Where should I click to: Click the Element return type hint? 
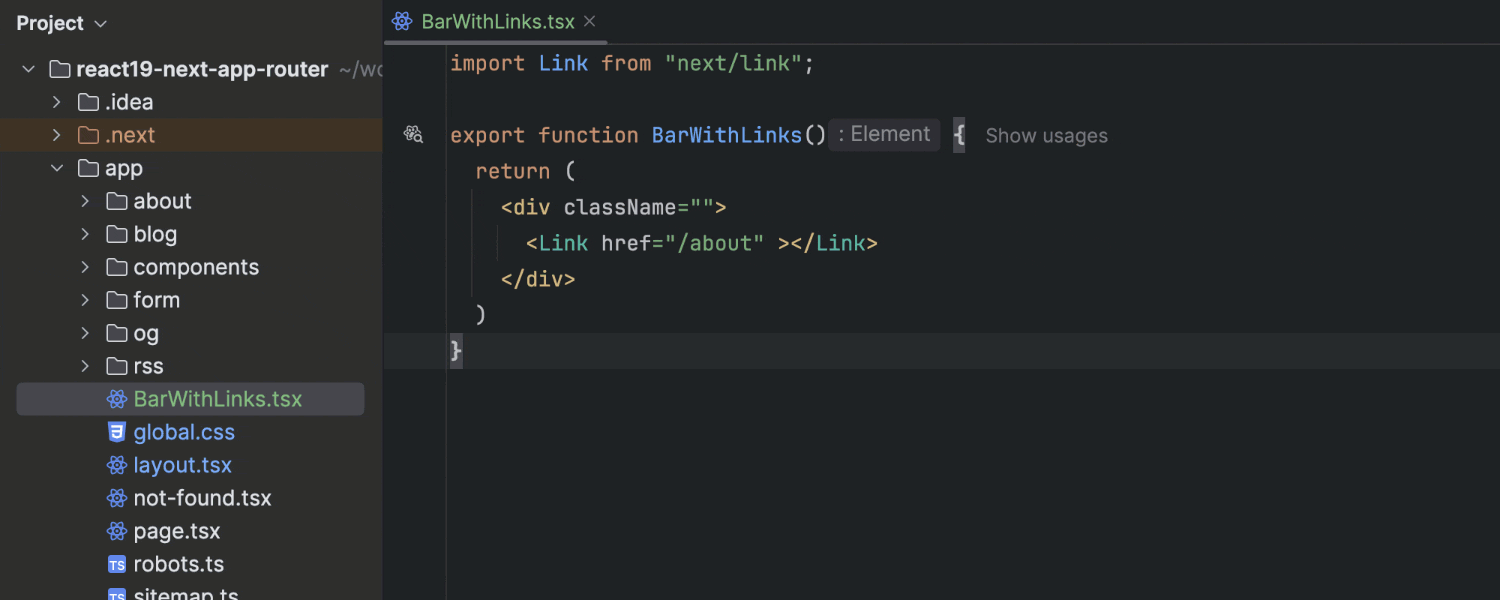(884, 135)
